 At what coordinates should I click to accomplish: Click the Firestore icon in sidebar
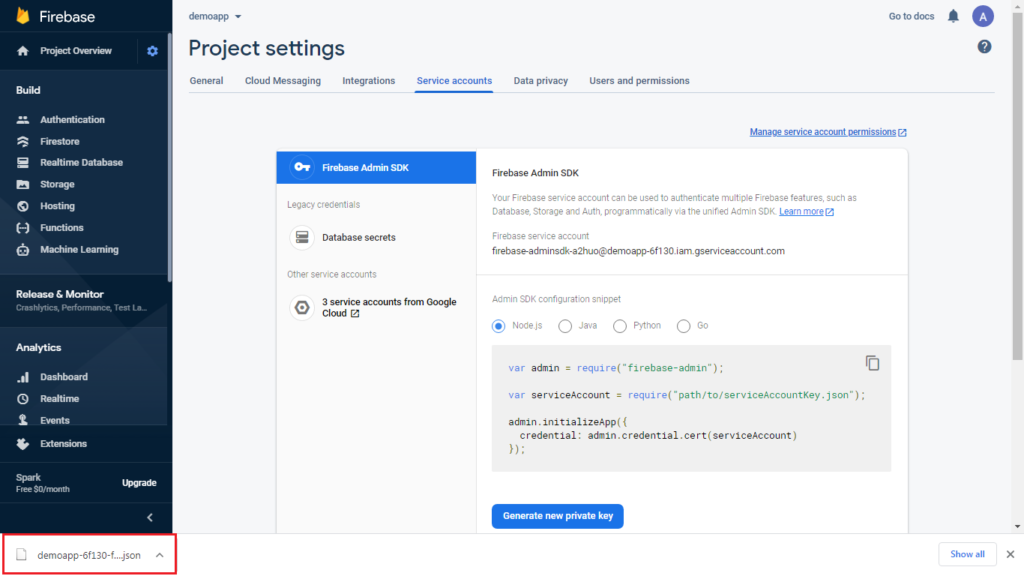click(x=23, y=141)
